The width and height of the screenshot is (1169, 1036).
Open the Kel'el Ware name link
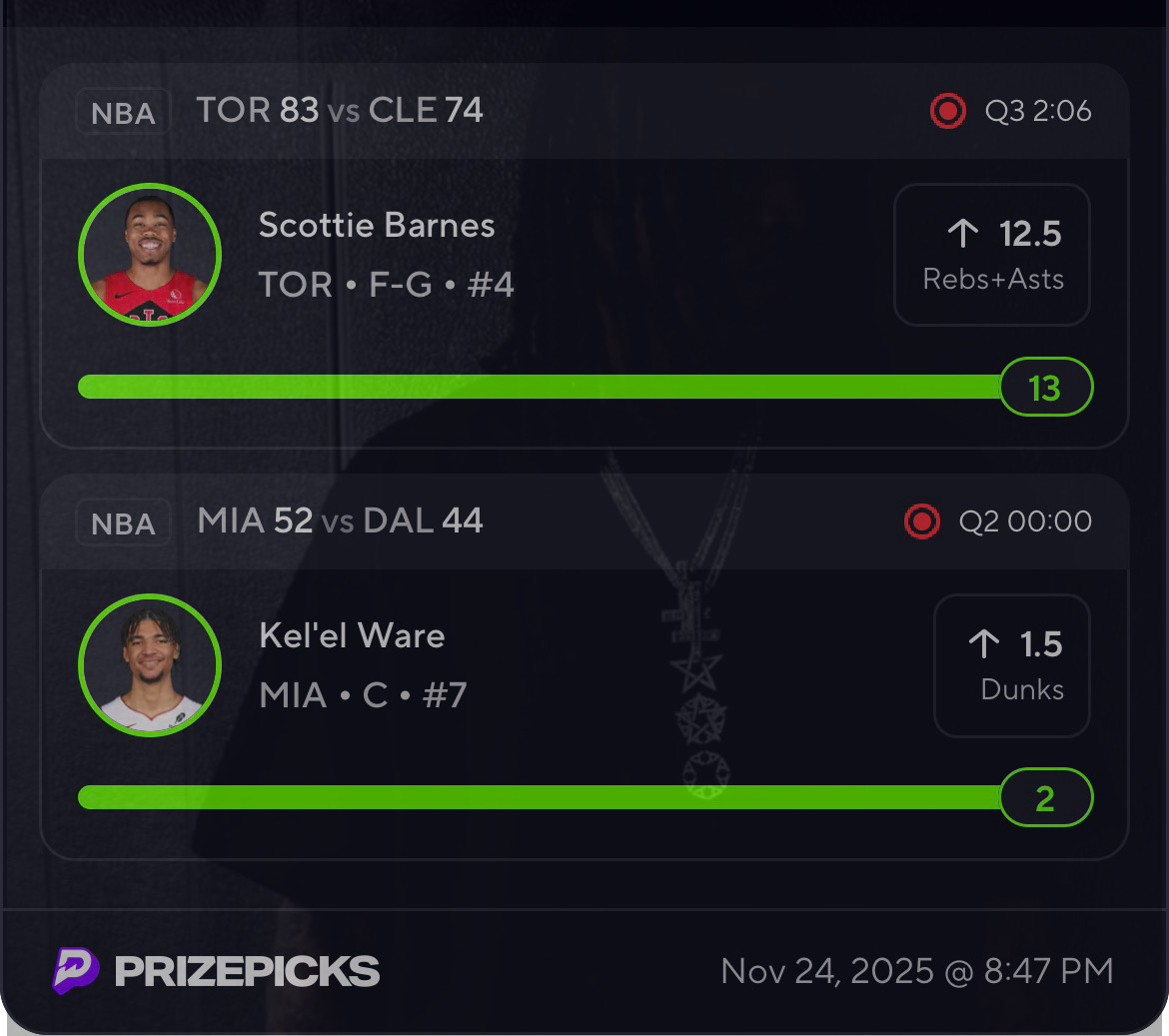pyautogui.click(x=352, y=635)
